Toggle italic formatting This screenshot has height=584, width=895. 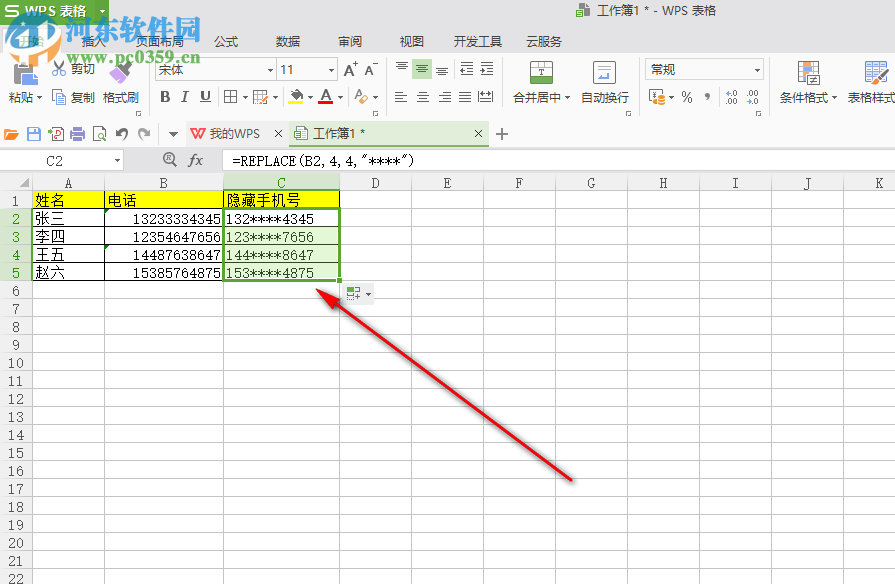click(184, 97)
